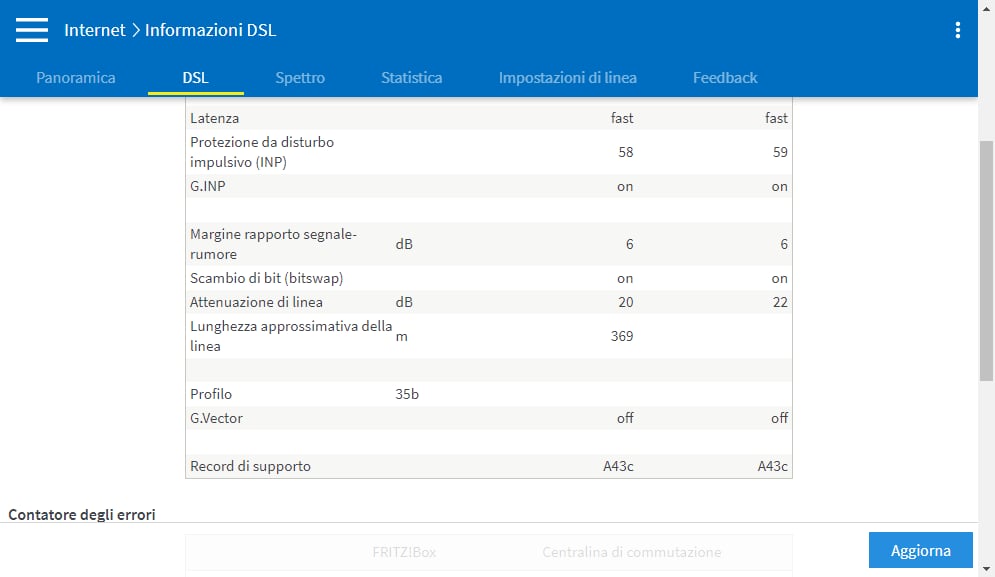Open the three-dot options menu

click(958, 30)
